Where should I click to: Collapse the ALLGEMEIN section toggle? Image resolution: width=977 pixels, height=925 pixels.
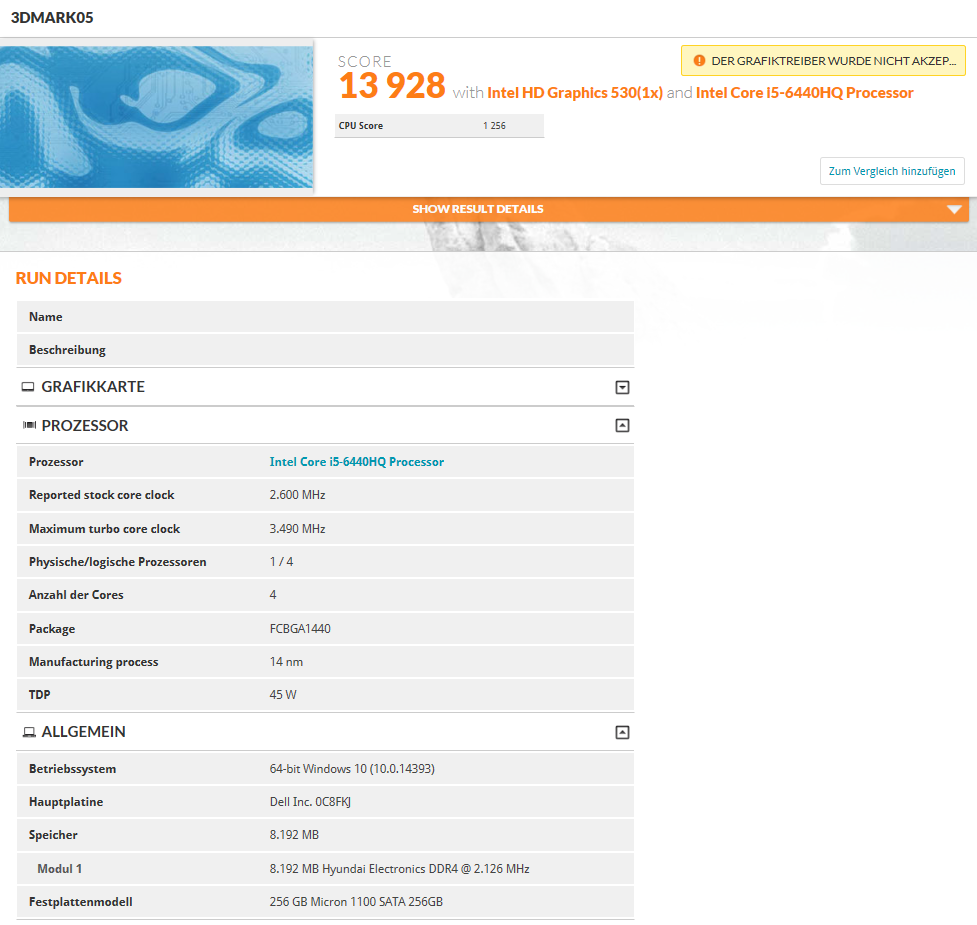pos(622,733)
